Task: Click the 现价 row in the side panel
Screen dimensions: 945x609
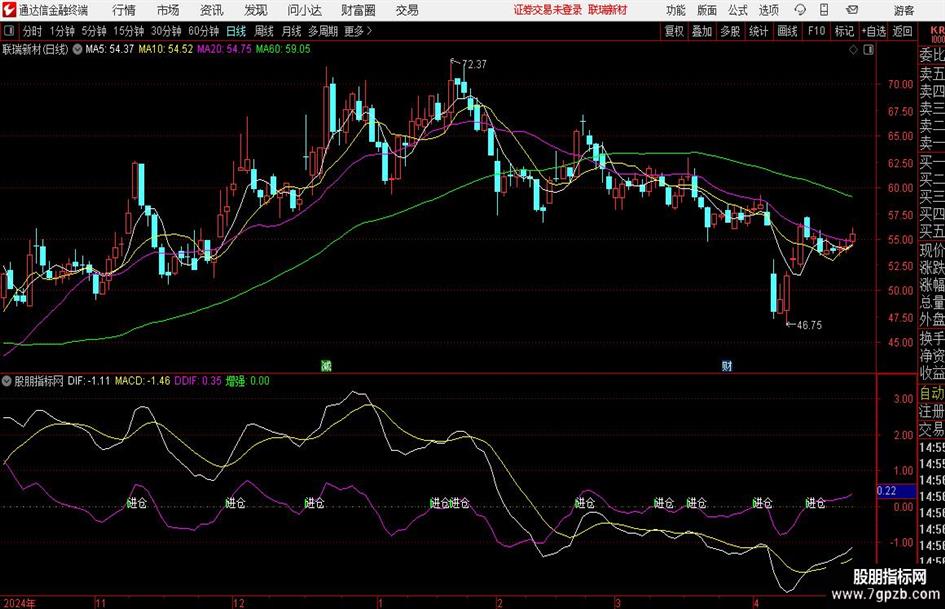Action: [x=931, y=250]
